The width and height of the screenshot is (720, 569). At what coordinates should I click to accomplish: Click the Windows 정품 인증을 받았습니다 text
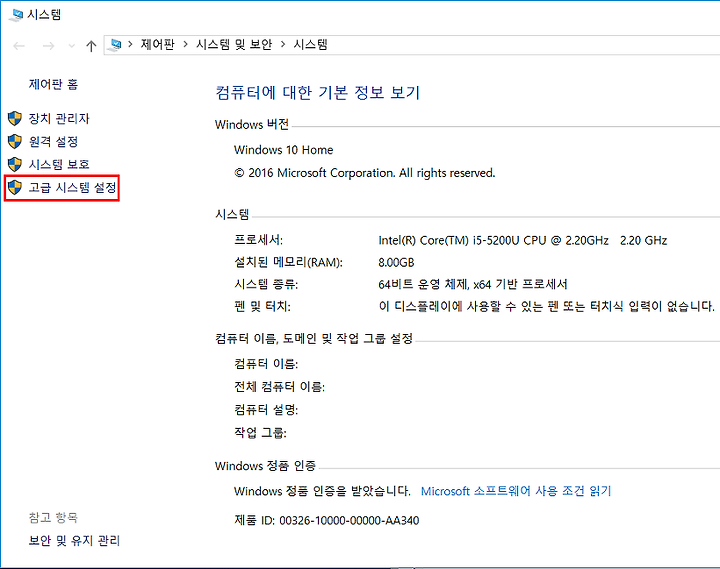pyautogui.click(x=322, y=491)
